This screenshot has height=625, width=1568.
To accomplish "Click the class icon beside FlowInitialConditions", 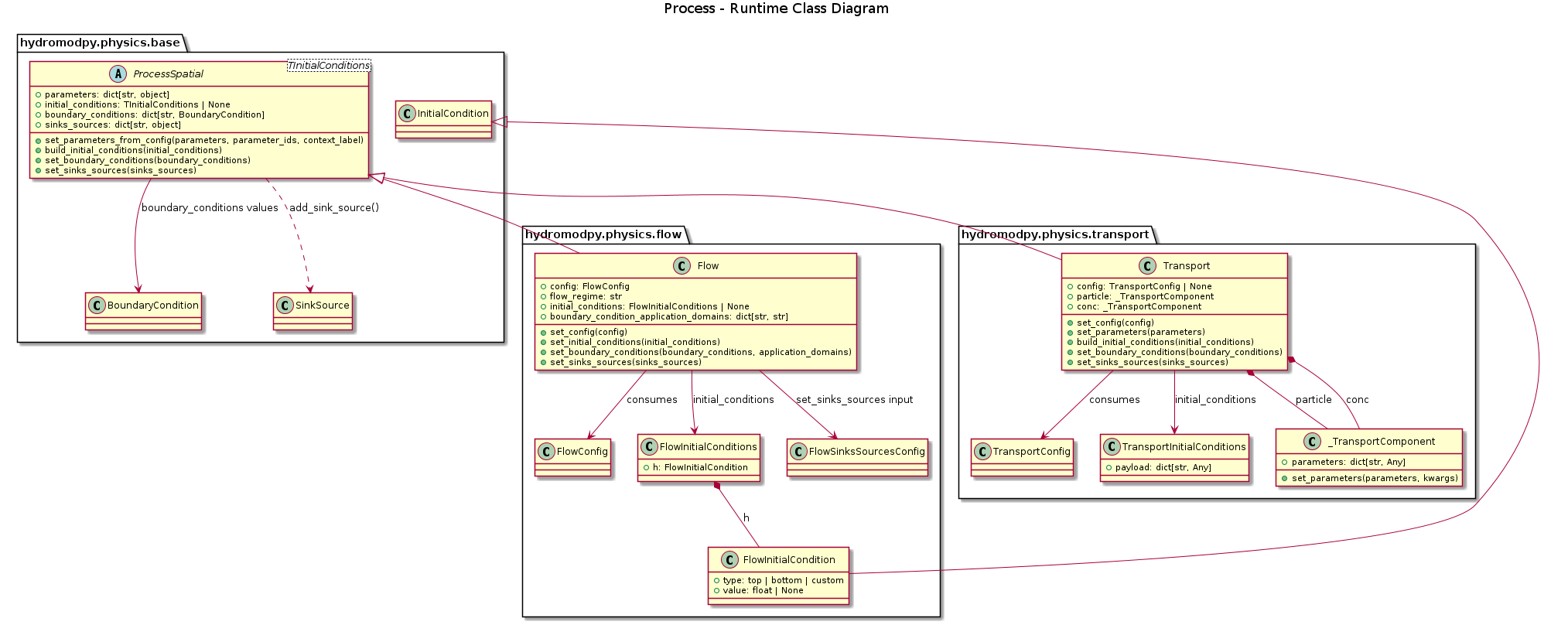I will [x=650, y=447].
